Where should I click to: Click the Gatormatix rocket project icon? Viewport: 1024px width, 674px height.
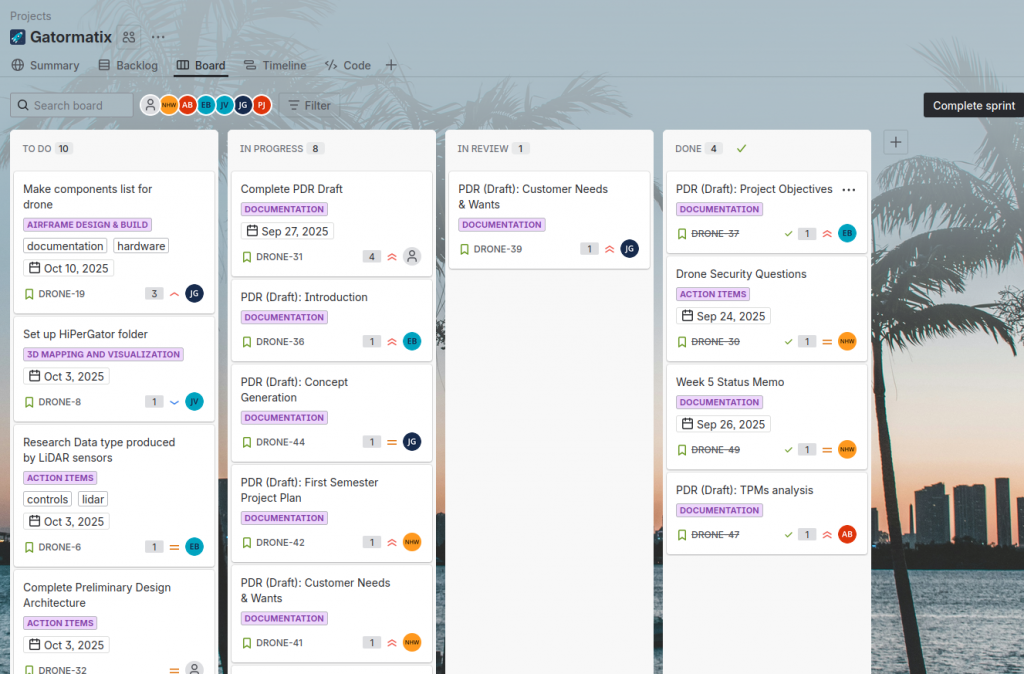(x=18, y=37)
